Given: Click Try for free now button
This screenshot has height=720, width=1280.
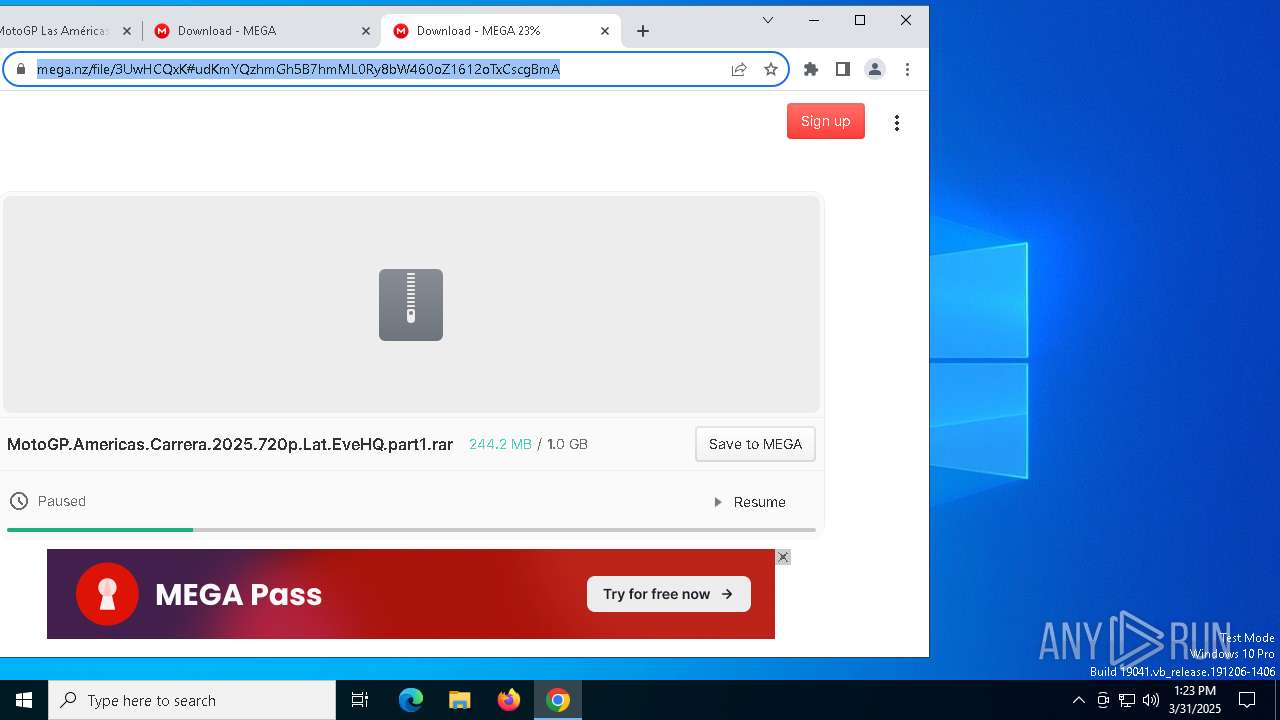Looking at the screenshot, I should click(669, 594).
